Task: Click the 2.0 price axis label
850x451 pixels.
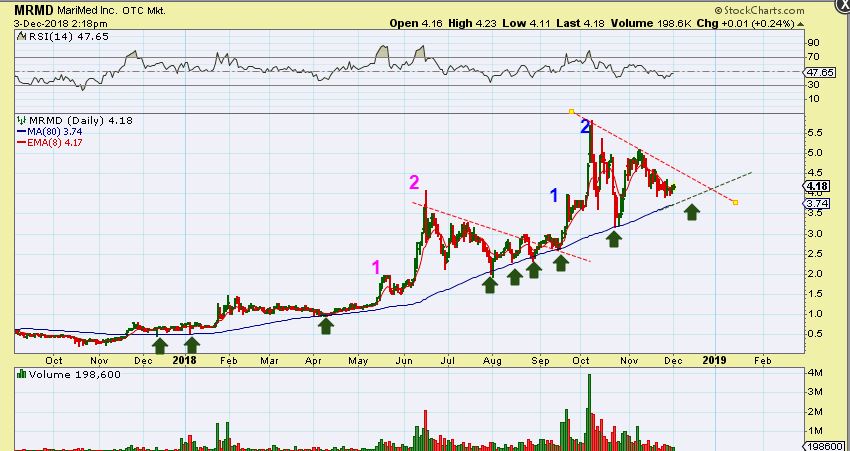Action: click(x=815, y=274)
